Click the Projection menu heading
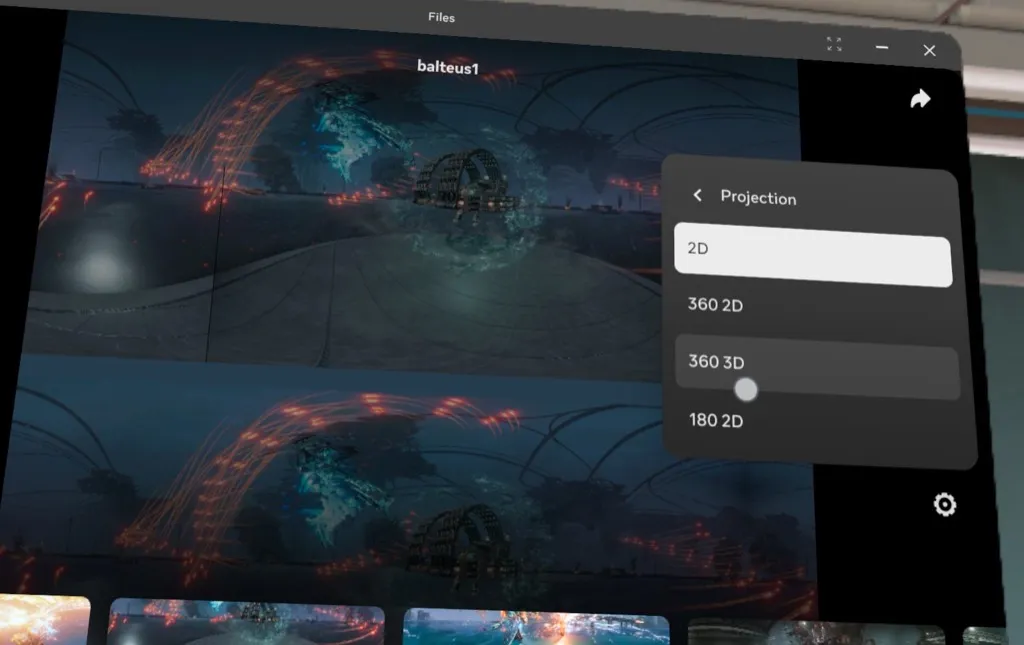The image size is (1024, 645). 758,197
